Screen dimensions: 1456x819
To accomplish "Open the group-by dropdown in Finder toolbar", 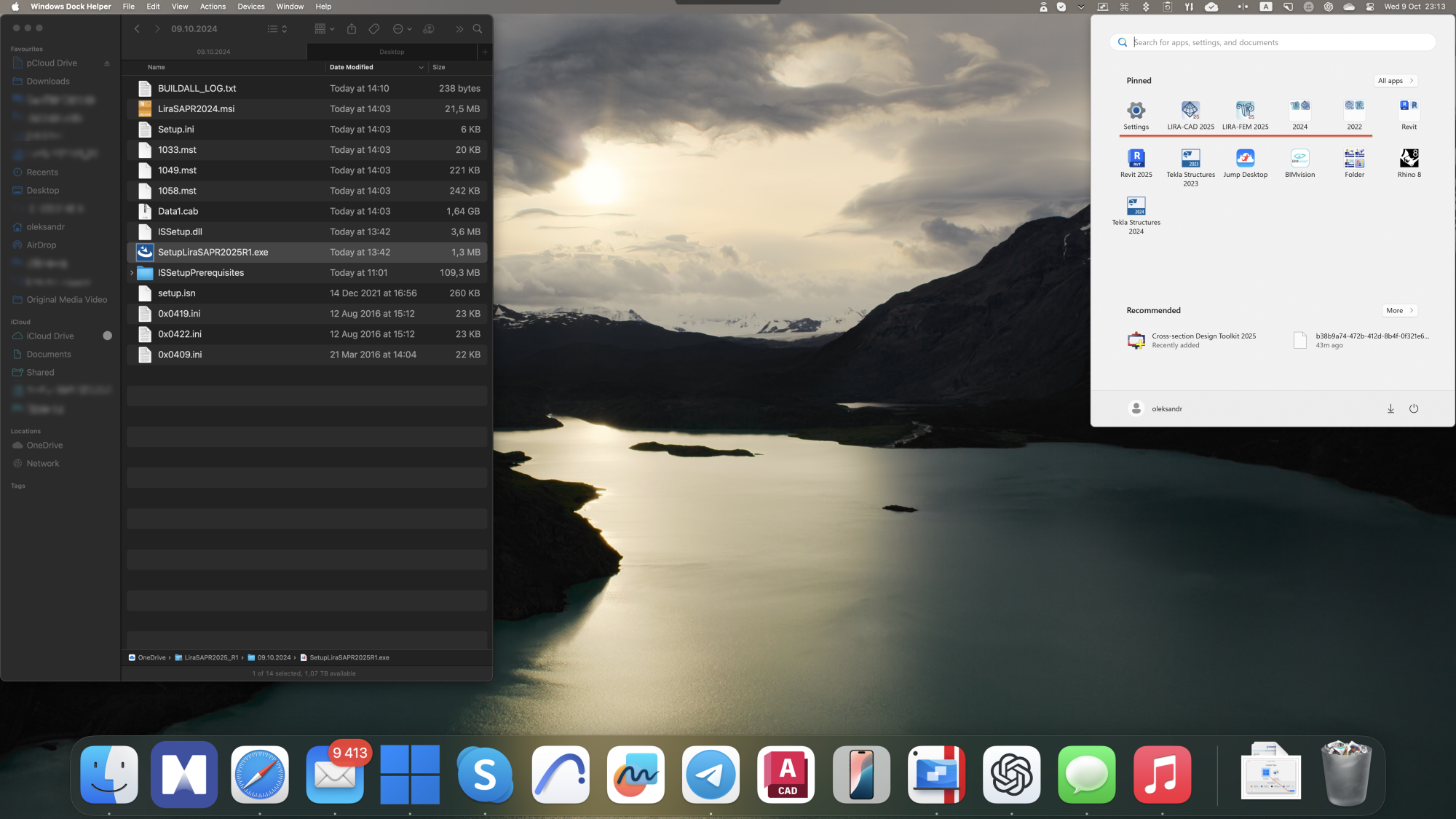I will (324, 29).
